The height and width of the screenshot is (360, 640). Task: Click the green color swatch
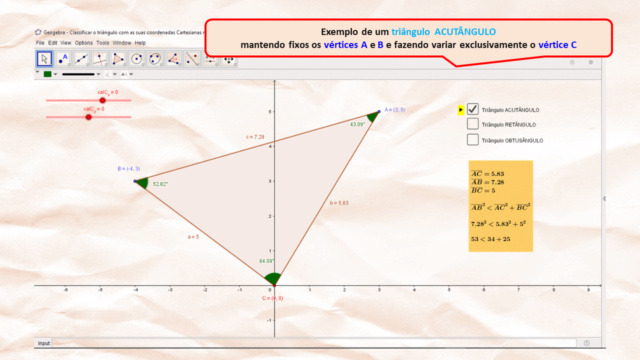(48, 74)
